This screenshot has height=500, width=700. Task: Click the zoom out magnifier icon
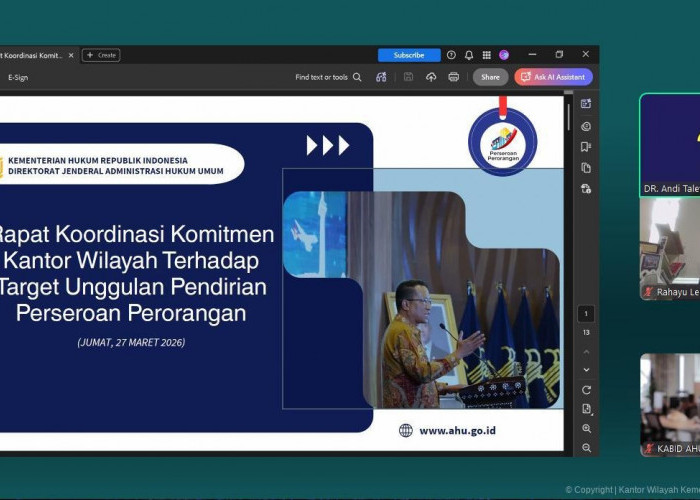[587, 448]
